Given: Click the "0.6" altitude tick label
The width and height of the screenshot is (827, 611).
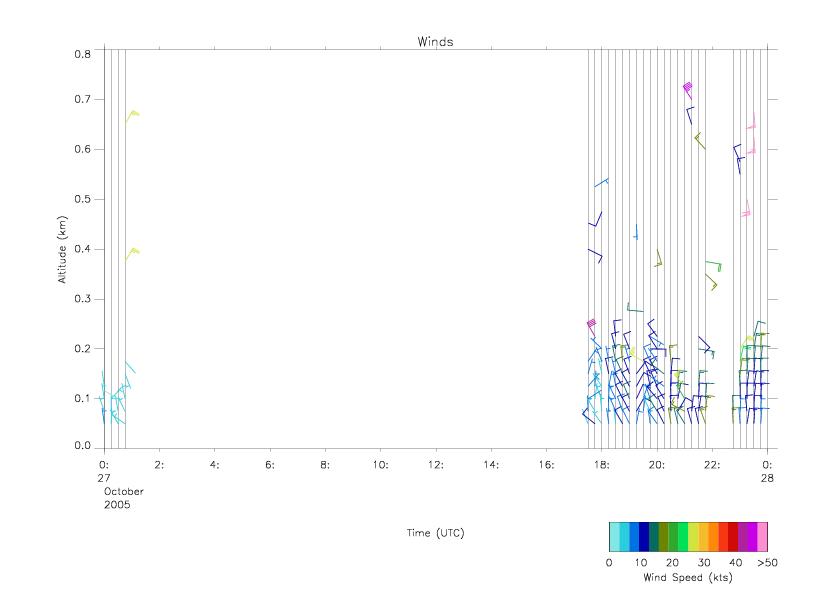Looking at the screenshot, I should [x=82, y=149].
